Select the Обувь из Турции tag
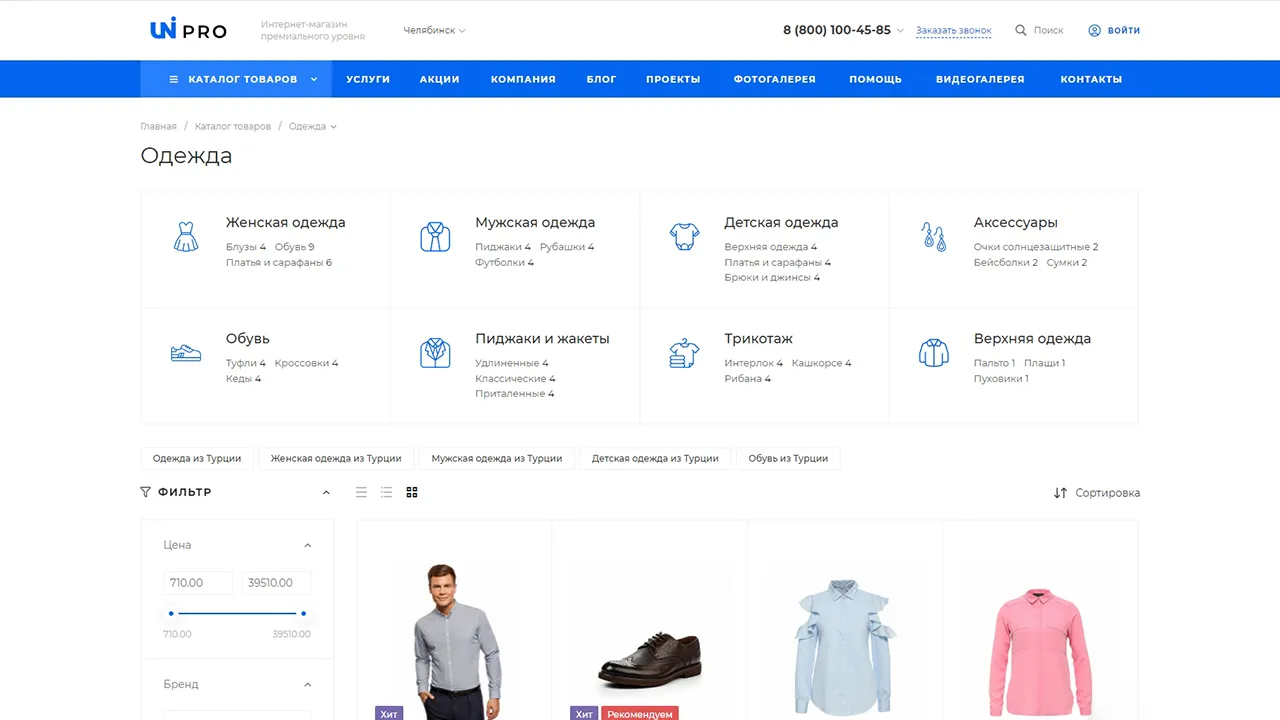1280x720 pixels. (x=788, y=458)
